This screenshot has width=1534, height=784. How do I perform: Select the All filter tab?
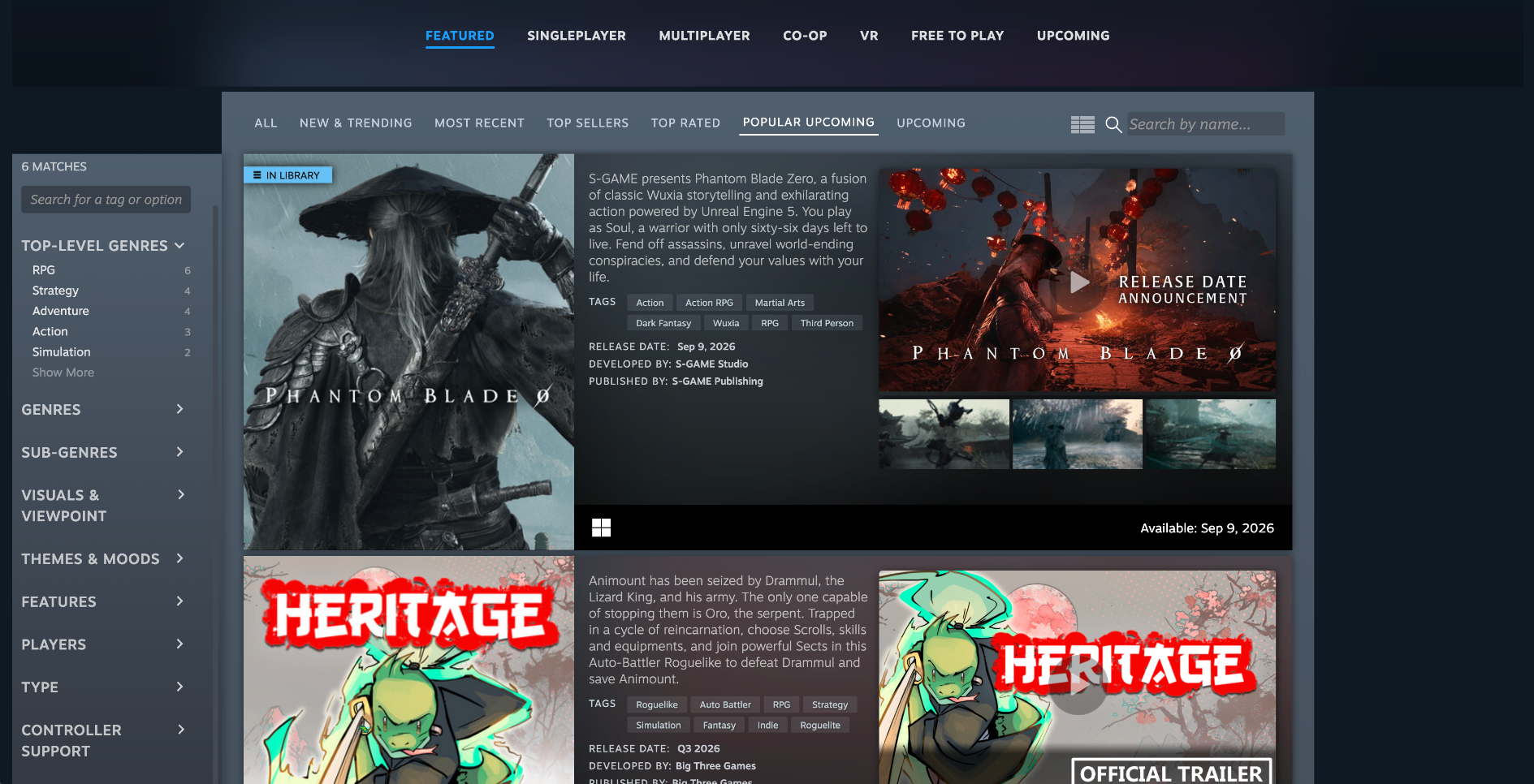(x=266, y=123)
